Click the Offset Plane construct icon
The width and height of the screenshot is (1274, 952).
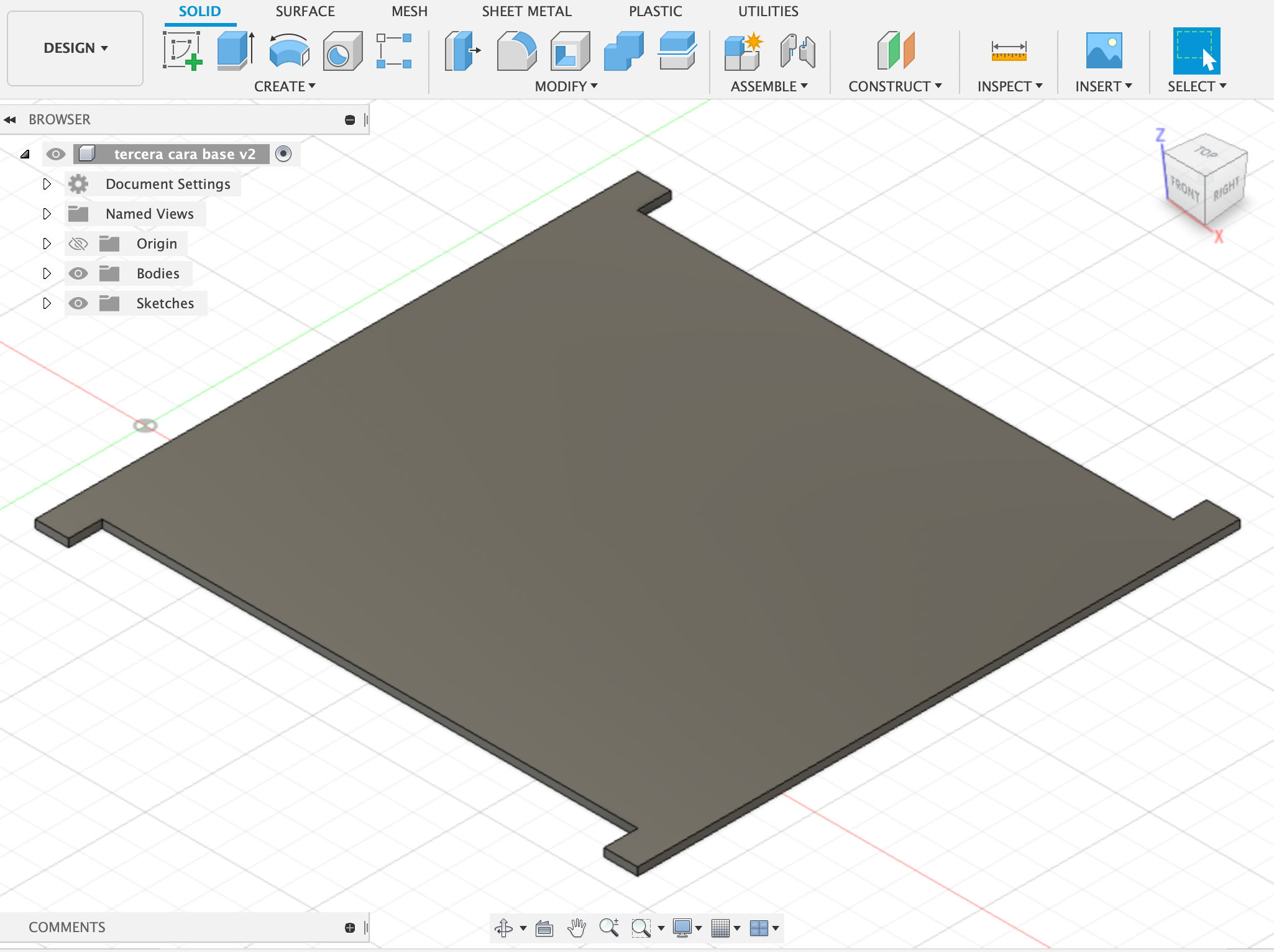[x=894, y=47]
